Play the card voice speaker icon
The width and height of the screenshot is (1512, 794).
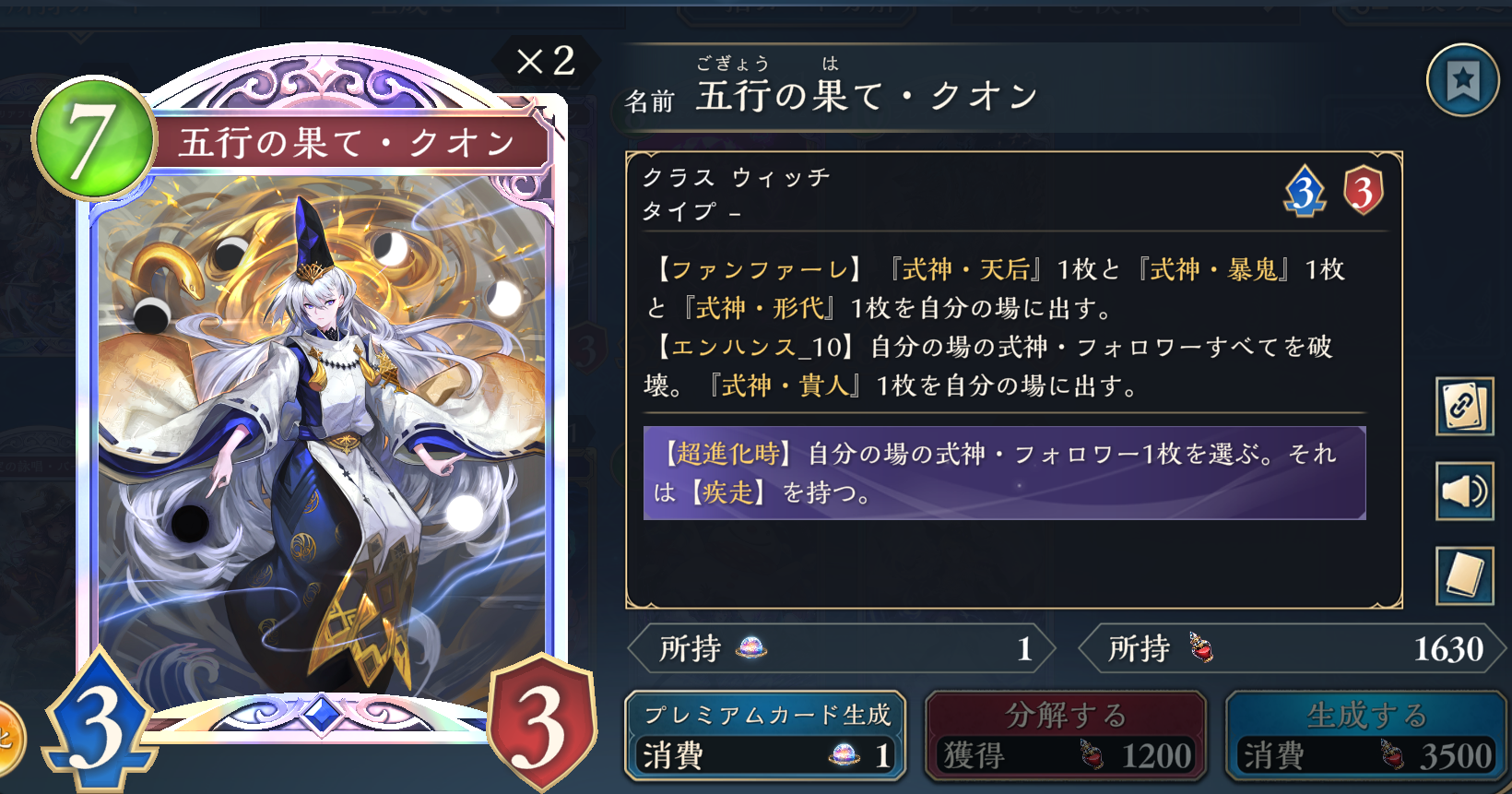[1464, 492]
